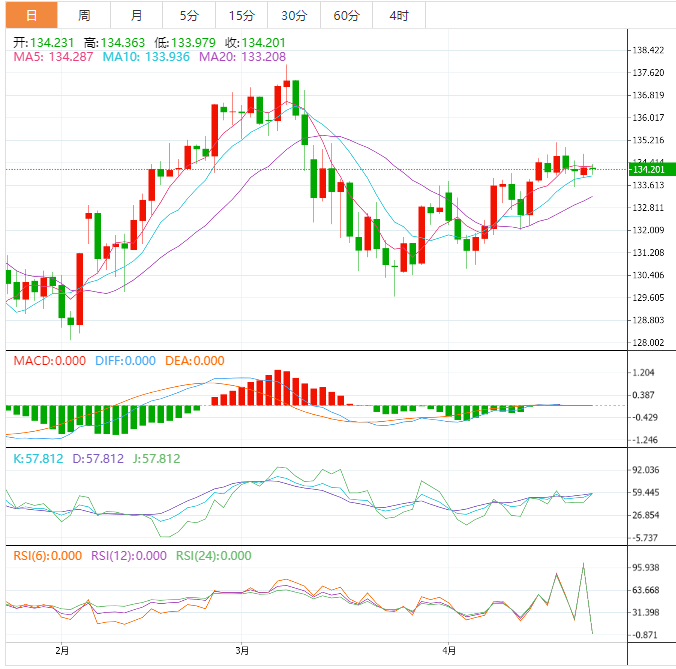This screenshot has height=669, width=676.
Task: Select the 15分 timeframe tab
Action: (x=241, y=15)
